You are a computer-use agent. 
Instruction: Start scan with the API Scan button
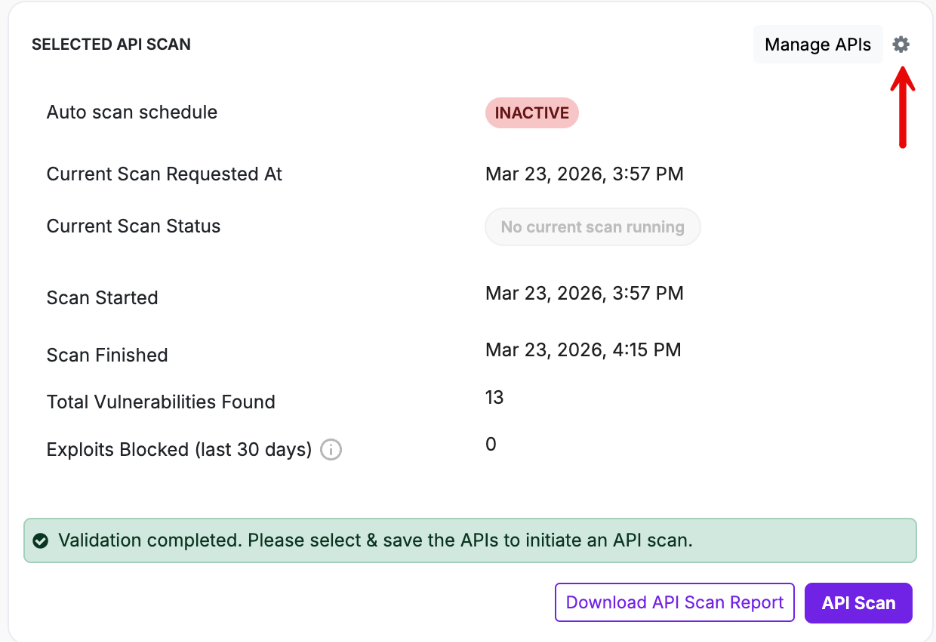point(858,603)
